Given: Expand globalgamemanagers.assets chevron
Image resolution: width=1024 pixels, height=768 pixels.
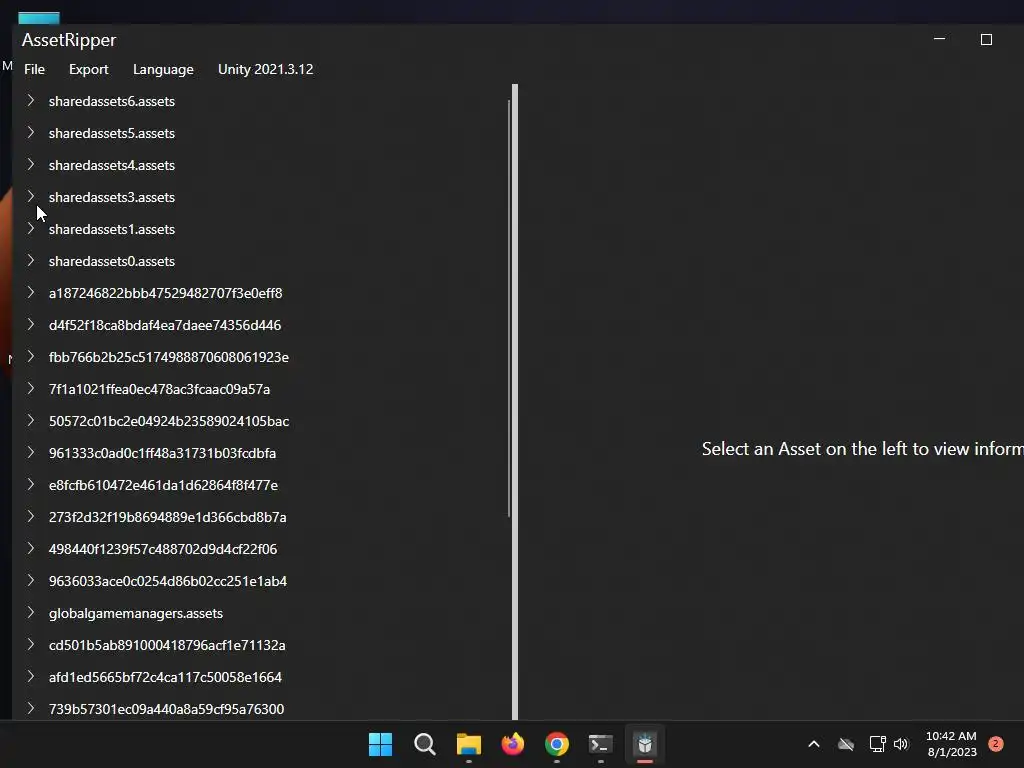Looking at the screenshot, I should point(31,613).
